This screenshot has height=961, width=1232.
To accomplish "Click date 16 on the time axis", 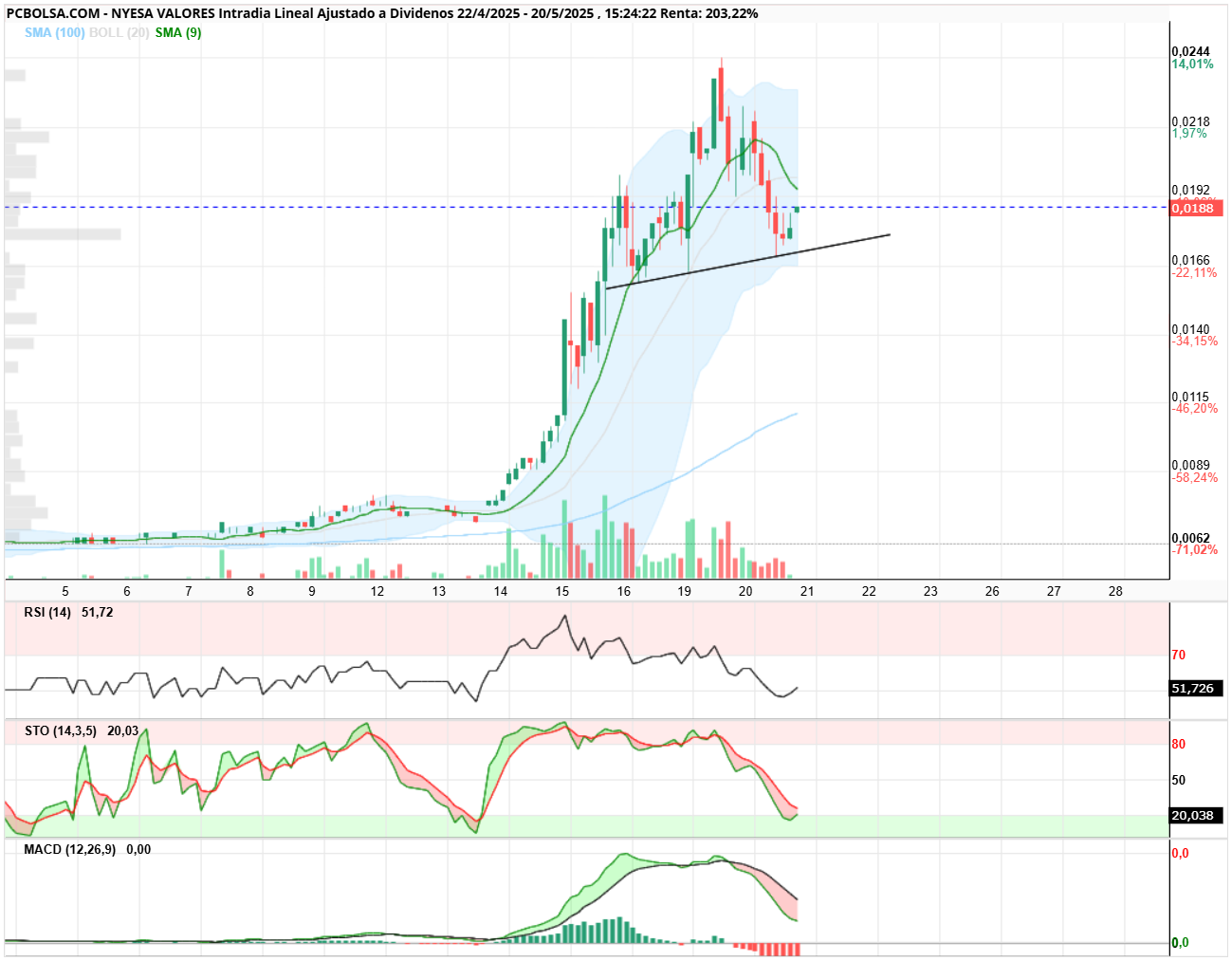I will pyautogui.click(x=624, y=591).
